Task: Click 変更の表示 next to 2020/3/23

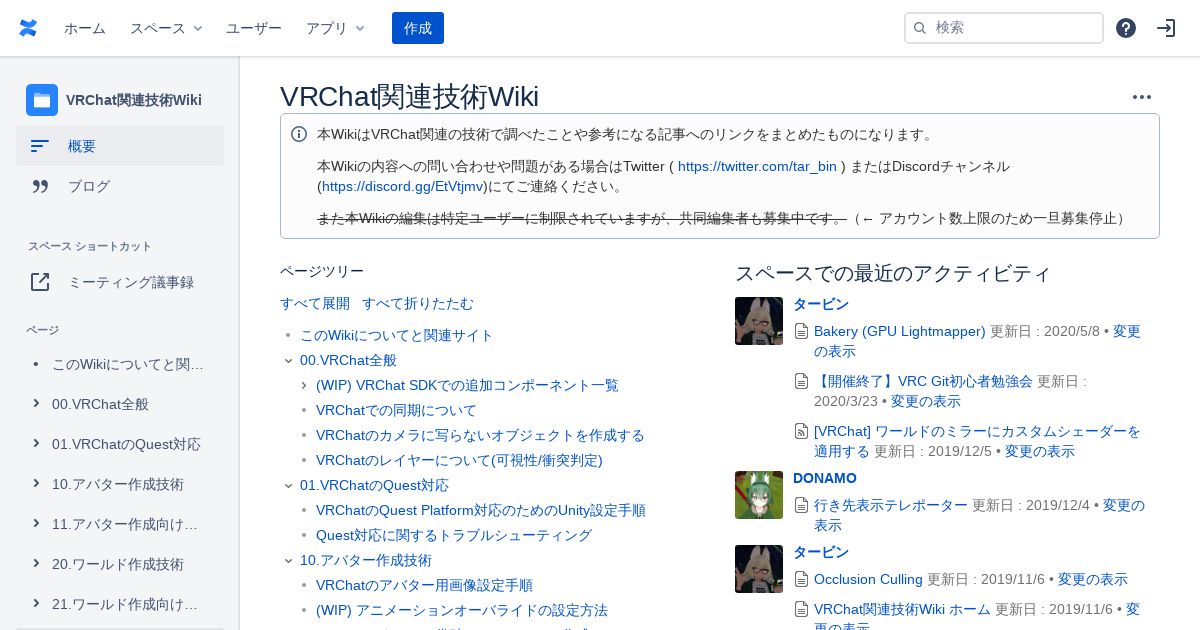Action: [926, 401]
